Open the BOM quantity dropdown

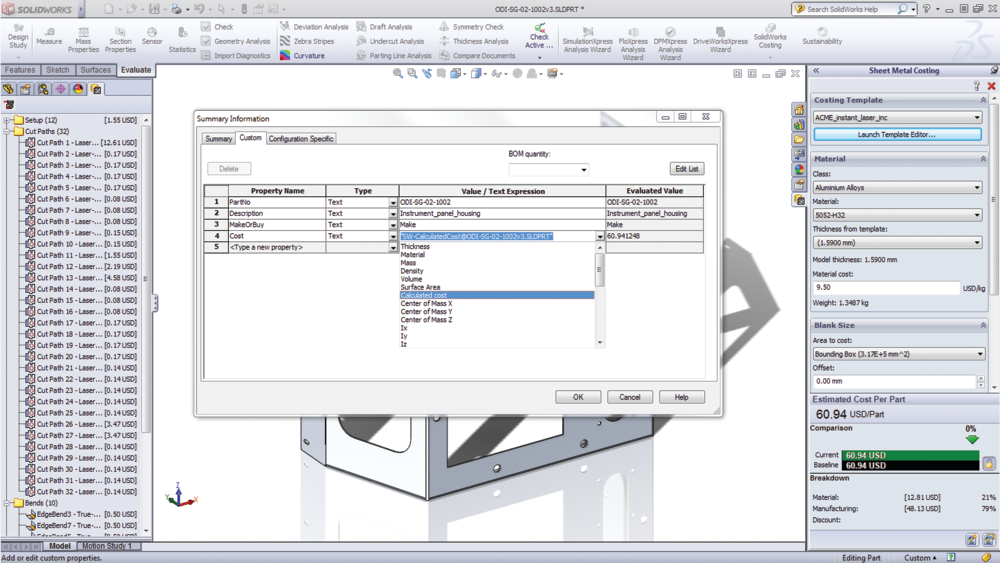click(583, 170)
